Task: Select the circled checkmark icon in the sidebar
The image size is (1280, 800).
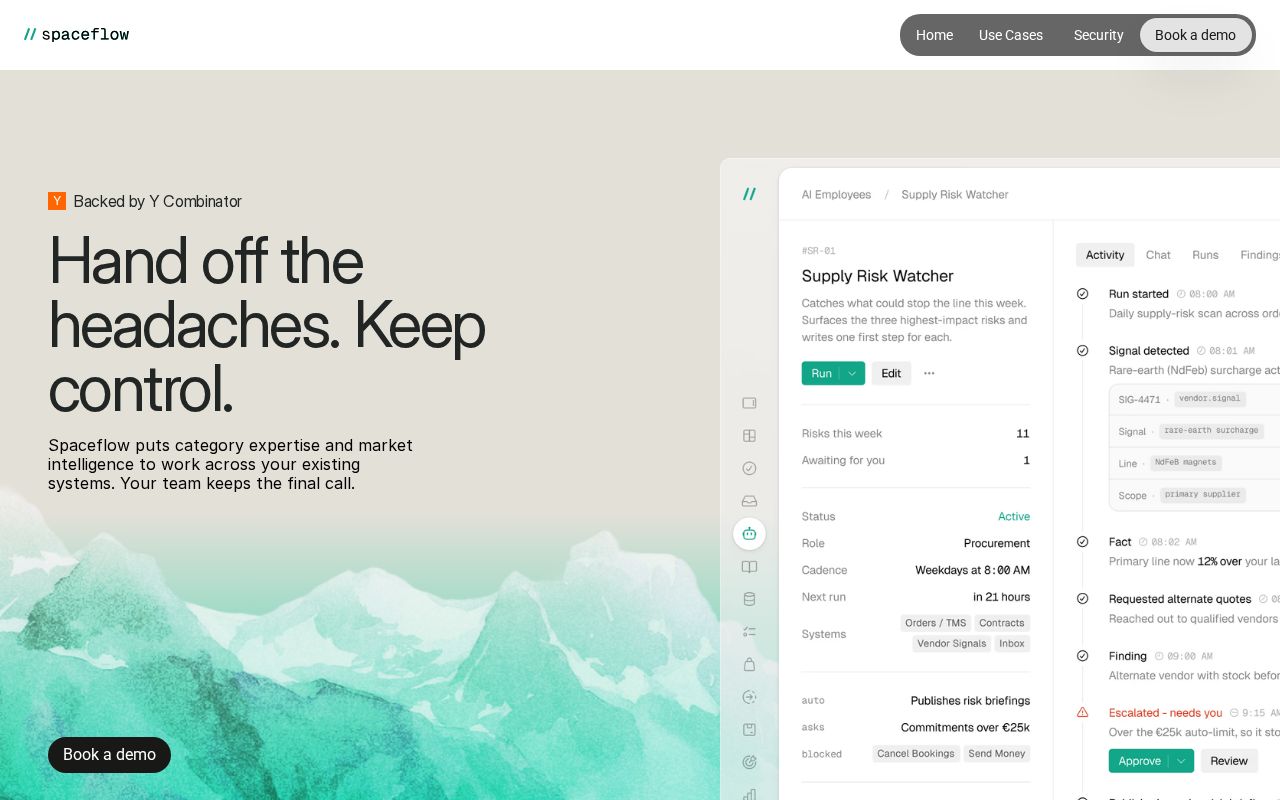Action: click(x=749, y=468)
